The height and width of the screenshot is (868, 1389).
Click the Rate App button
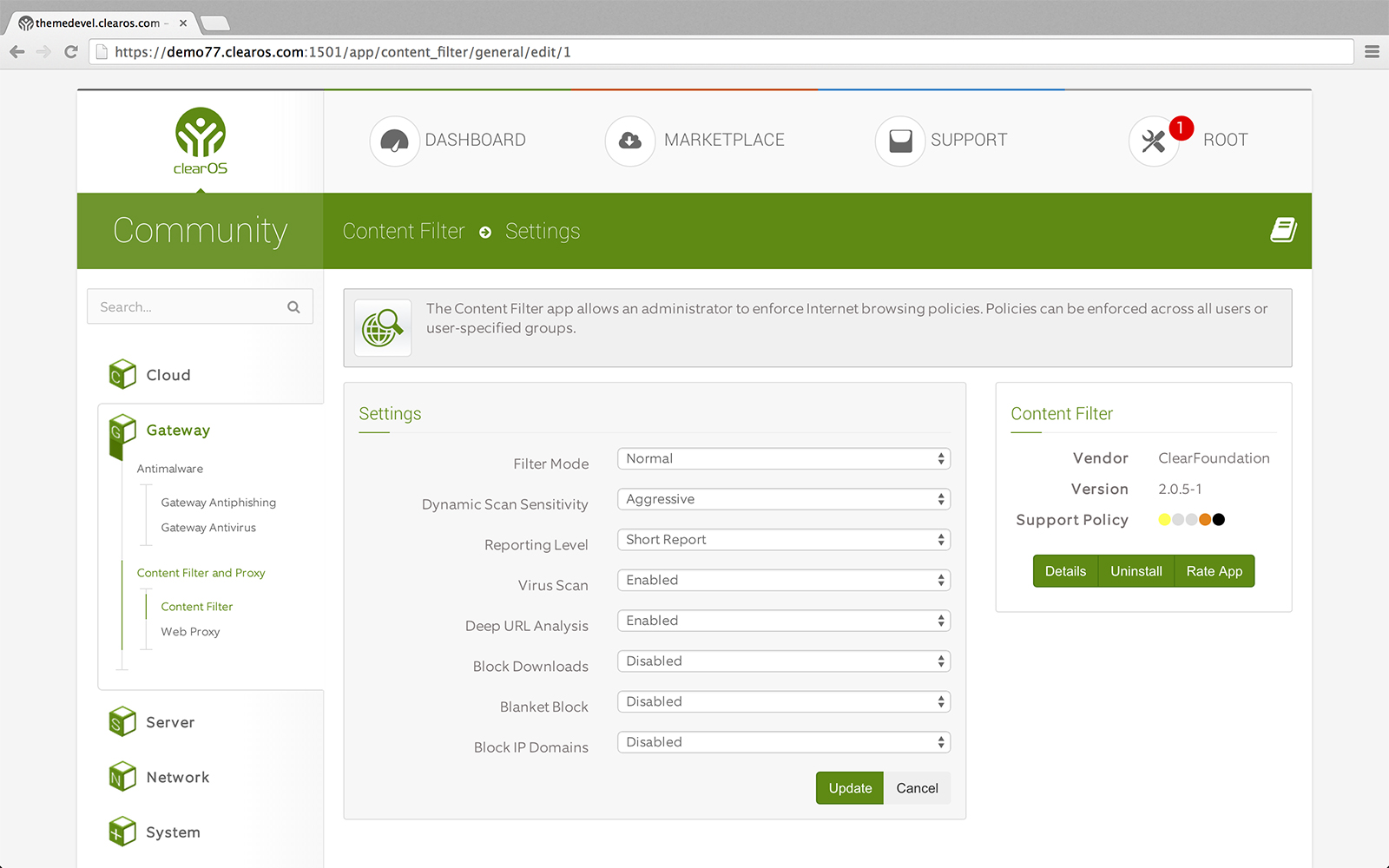(1214, 571)
